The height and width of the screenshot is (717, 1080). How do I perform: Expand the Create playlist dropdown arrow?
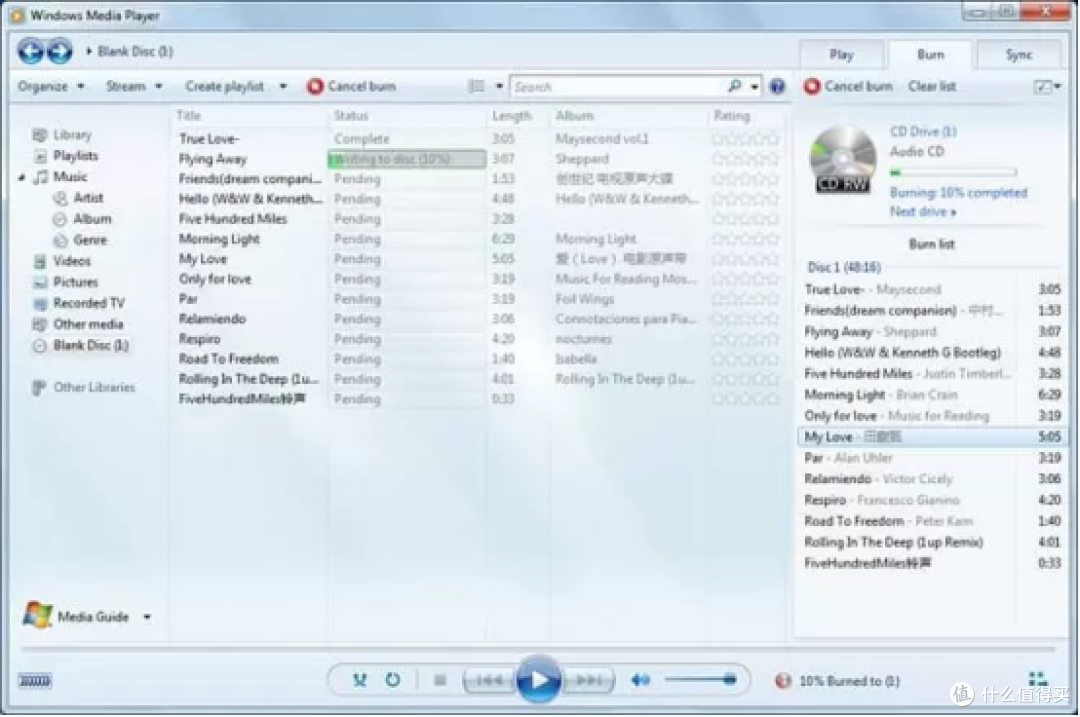pos(283,87)
